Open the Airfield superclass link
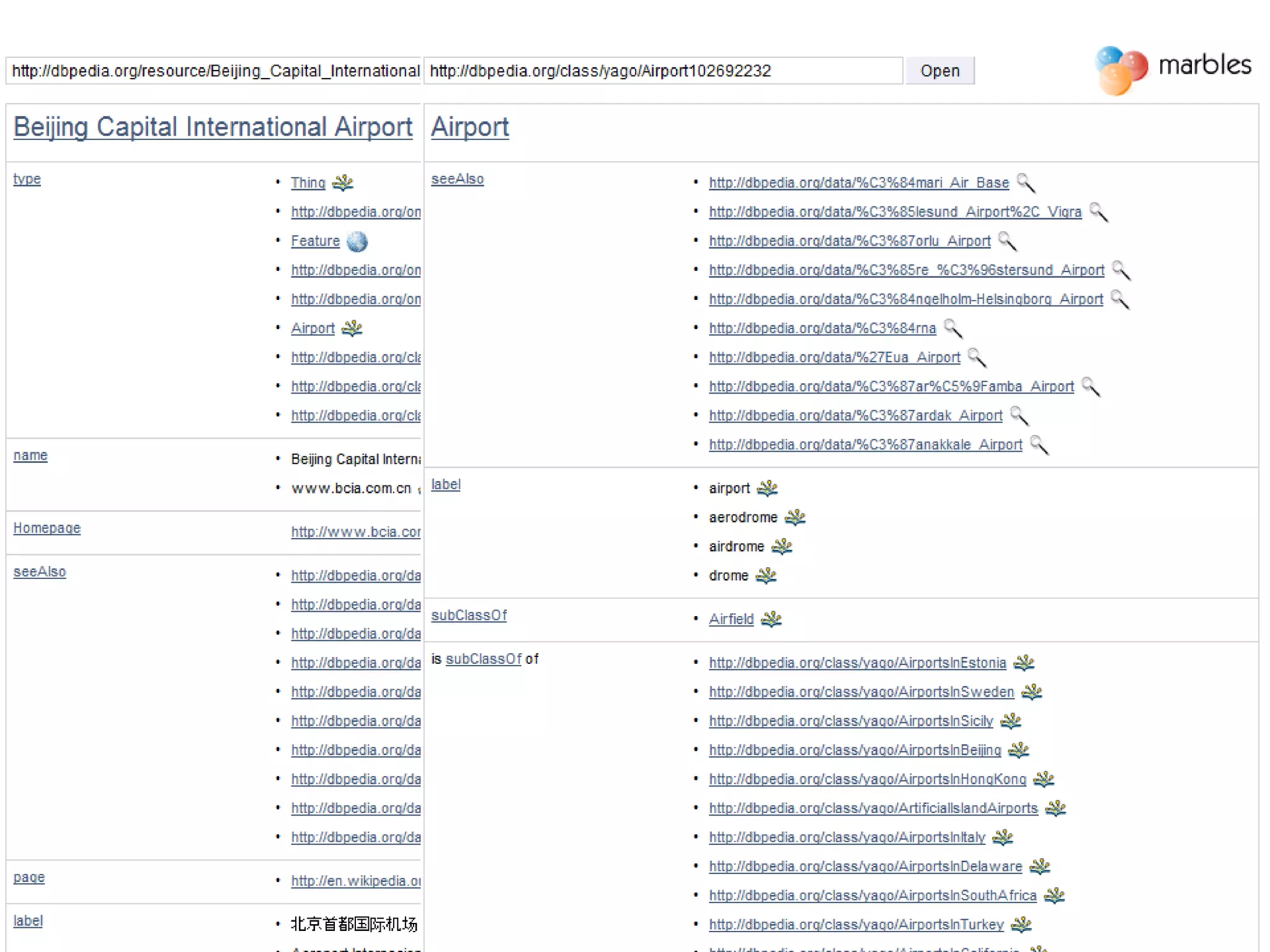 coord(731,619)
